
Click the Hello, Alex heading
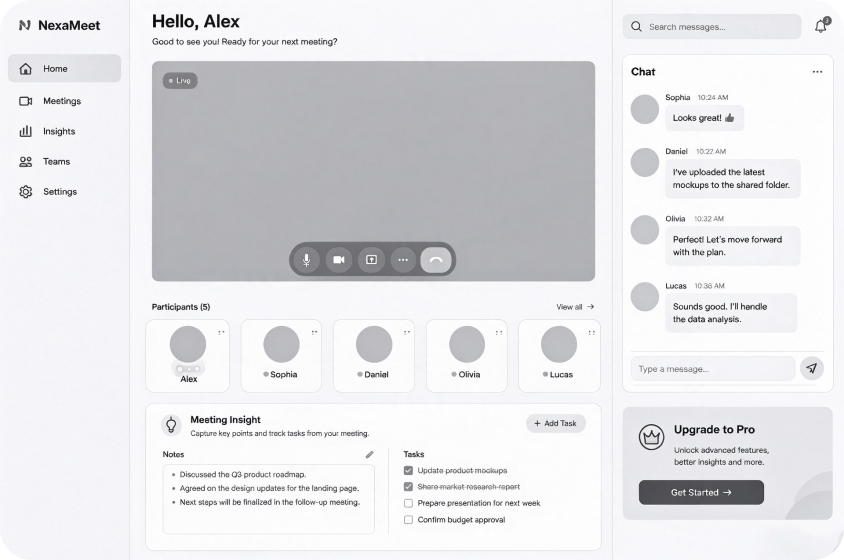click(196, 22)
